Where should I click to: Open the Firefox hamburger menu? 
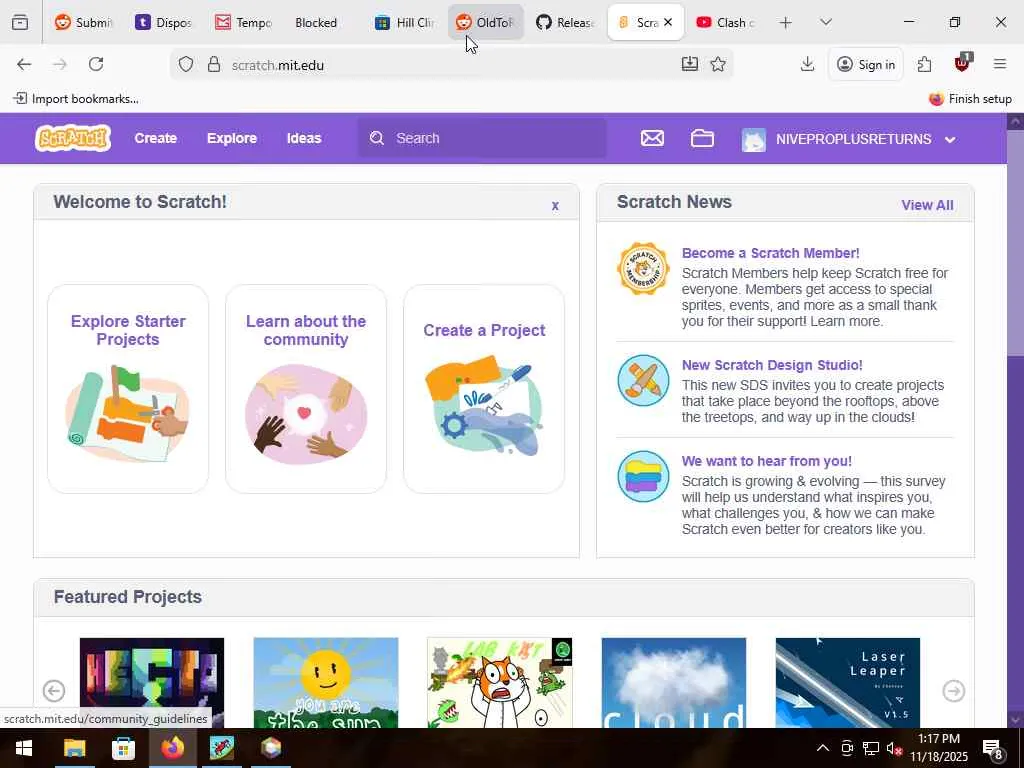point(1000,64)
